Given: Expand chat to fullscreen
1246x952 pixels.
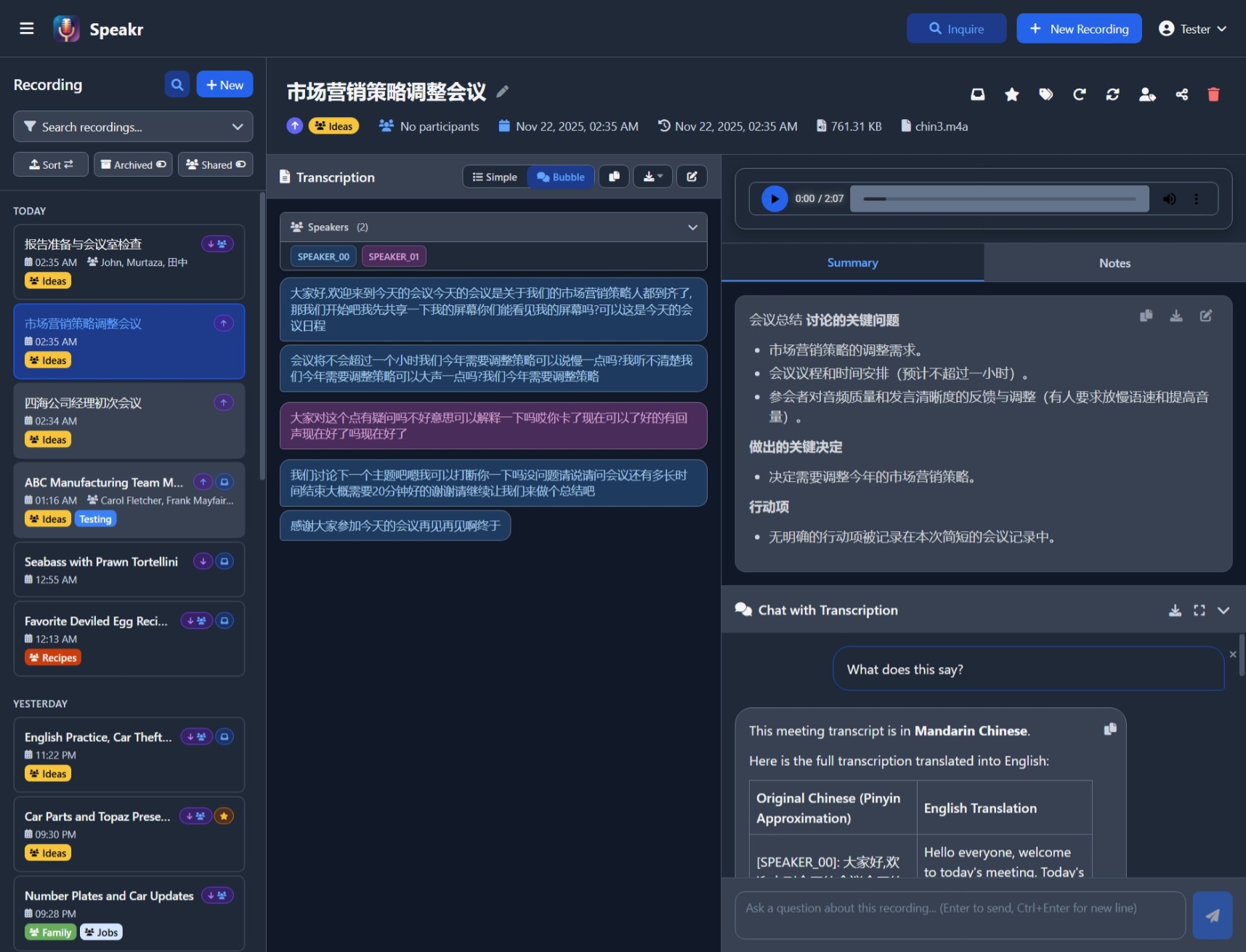Looking at the screenshot, I should point(1199,610).
